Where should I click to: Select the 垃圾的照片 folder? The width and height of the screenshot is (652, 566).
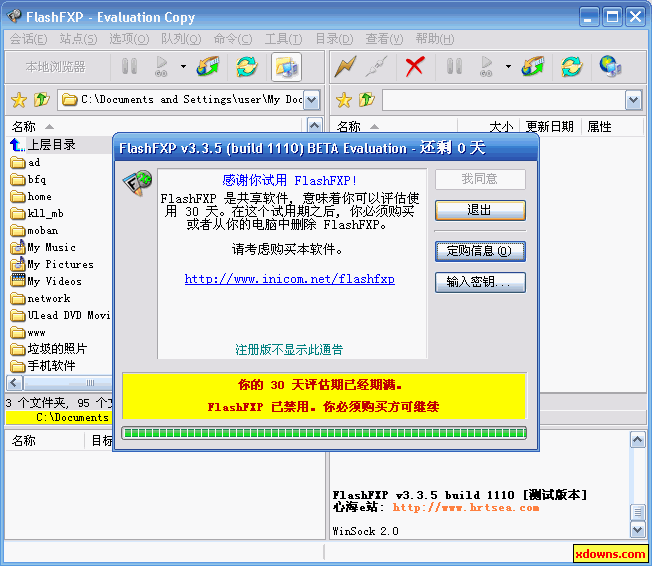49,349
